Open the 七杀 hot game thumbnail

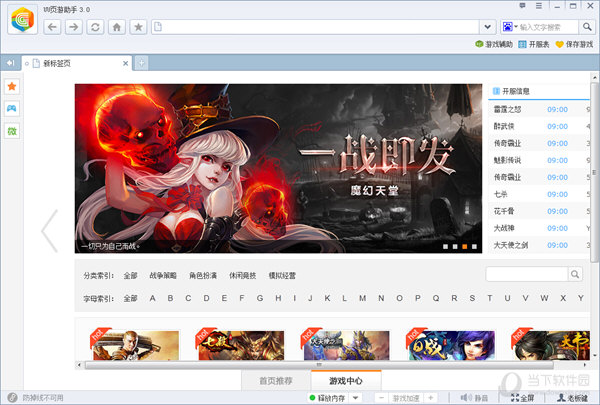click(x=241, y=345)
